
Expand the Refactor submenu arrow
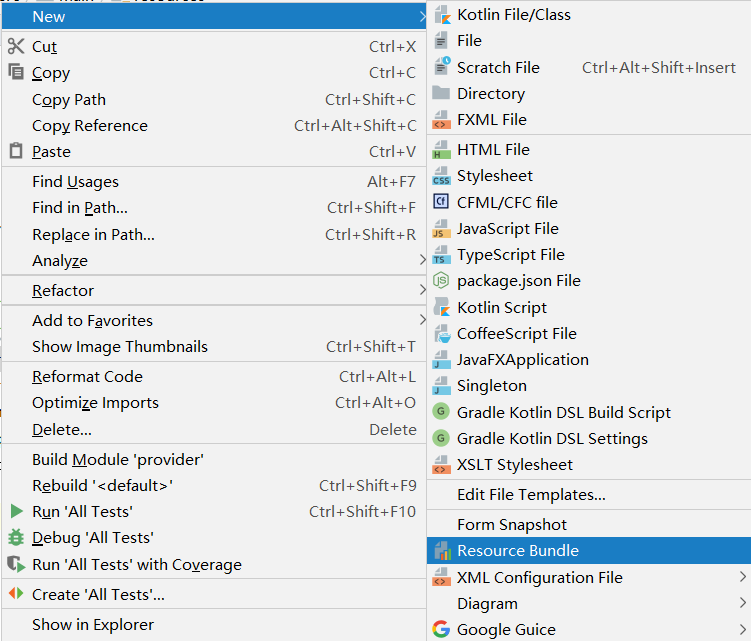pos(422,290)
